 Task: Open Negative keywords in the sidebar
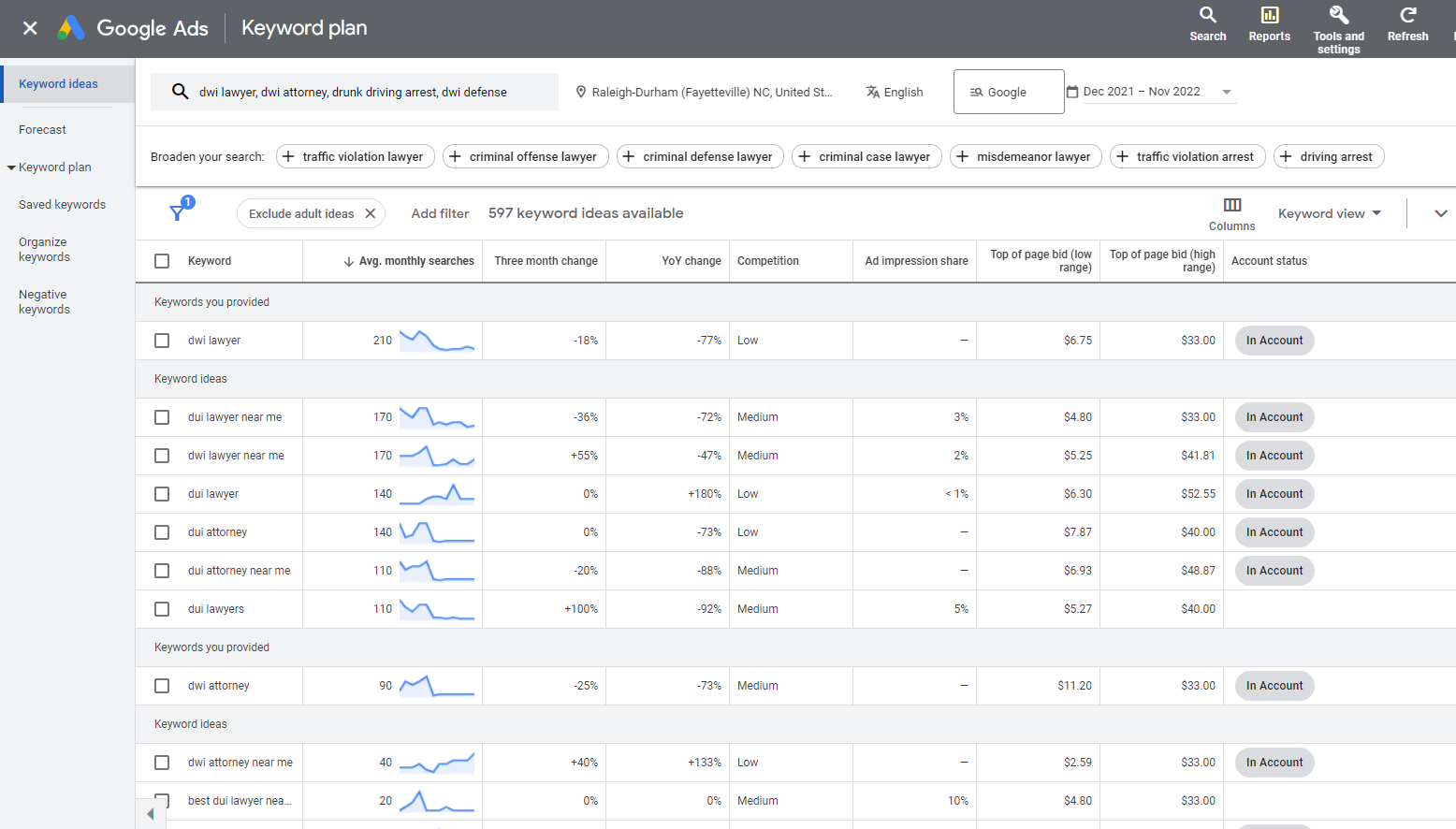tap(44, 302)
